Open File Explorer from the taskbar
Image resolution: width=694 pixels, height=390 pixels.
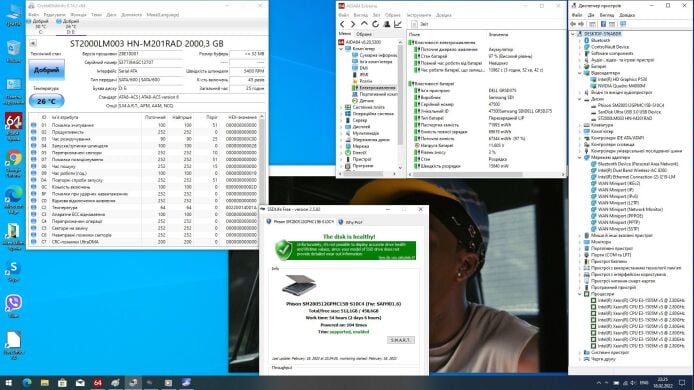pyautogui.click(x=44, y=383)
